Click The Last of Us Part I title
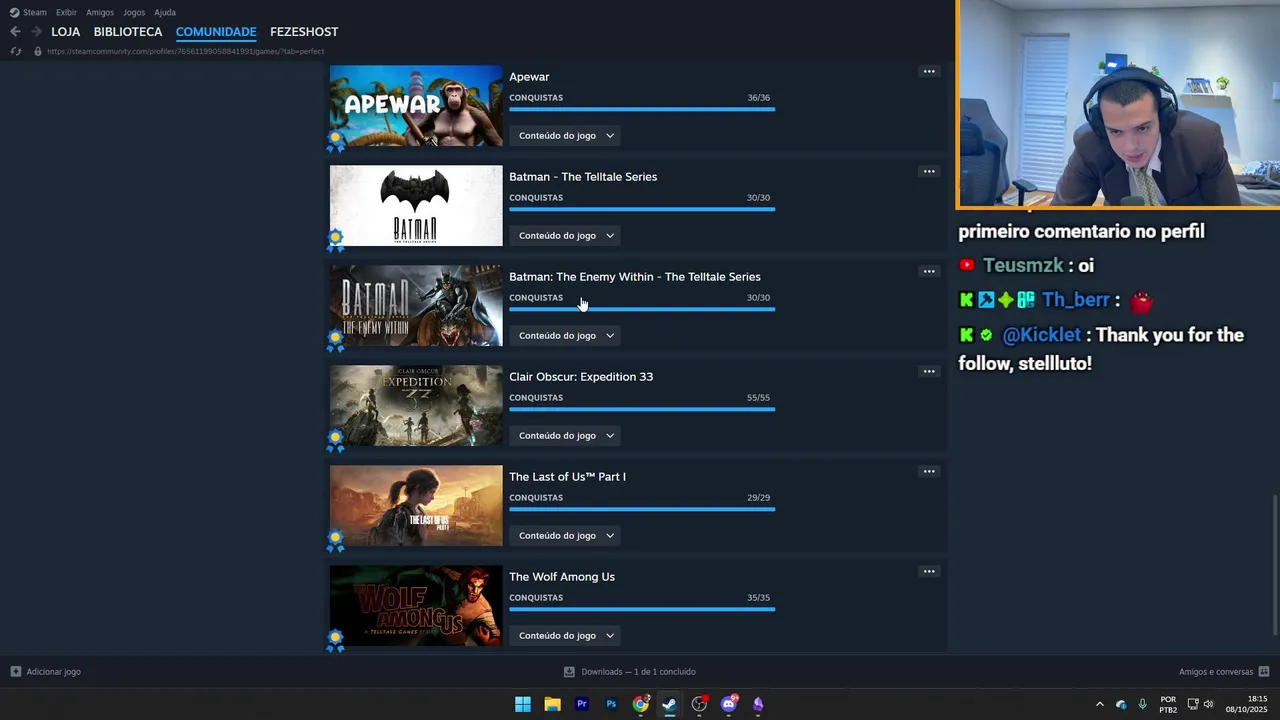The width and height of the screenshot is (1280, 720). click(x=567, y=477)
